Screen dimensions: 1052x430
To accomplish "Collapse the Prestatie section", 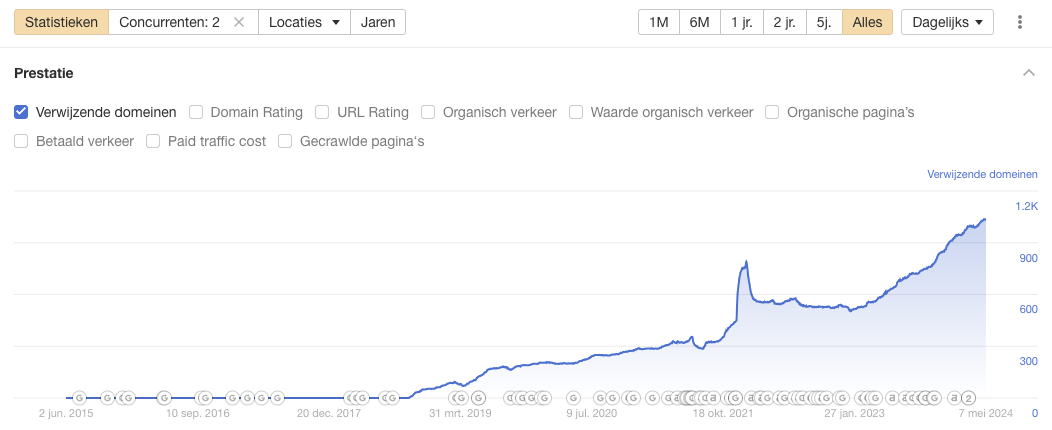I will click(x=1028, y=73).
